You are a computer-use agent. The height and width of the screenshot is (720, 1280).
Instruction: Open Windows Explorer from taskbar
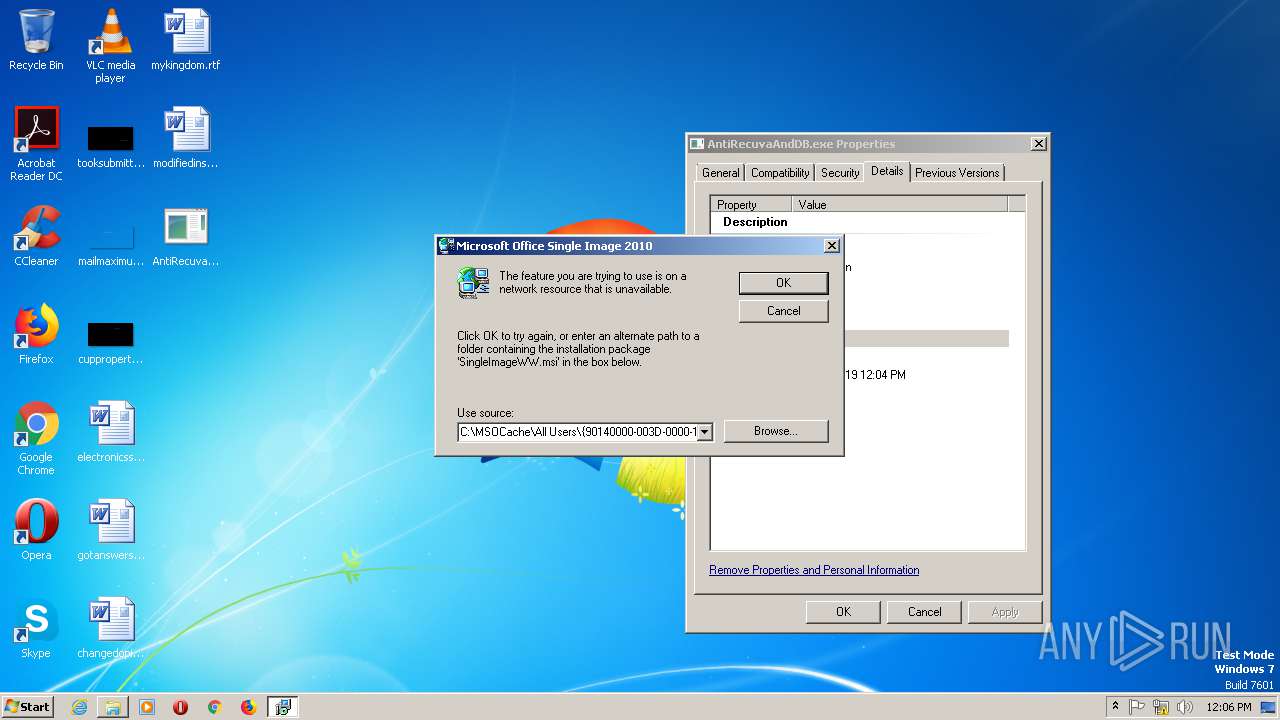click(113, 707)
